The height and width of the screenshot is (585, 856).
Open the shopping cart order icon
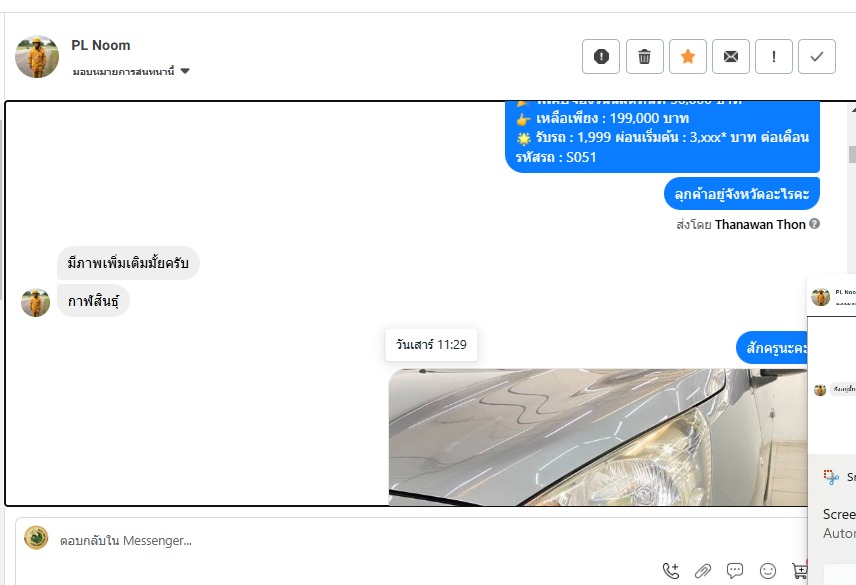pyautogui.click(x=799, y=571)
